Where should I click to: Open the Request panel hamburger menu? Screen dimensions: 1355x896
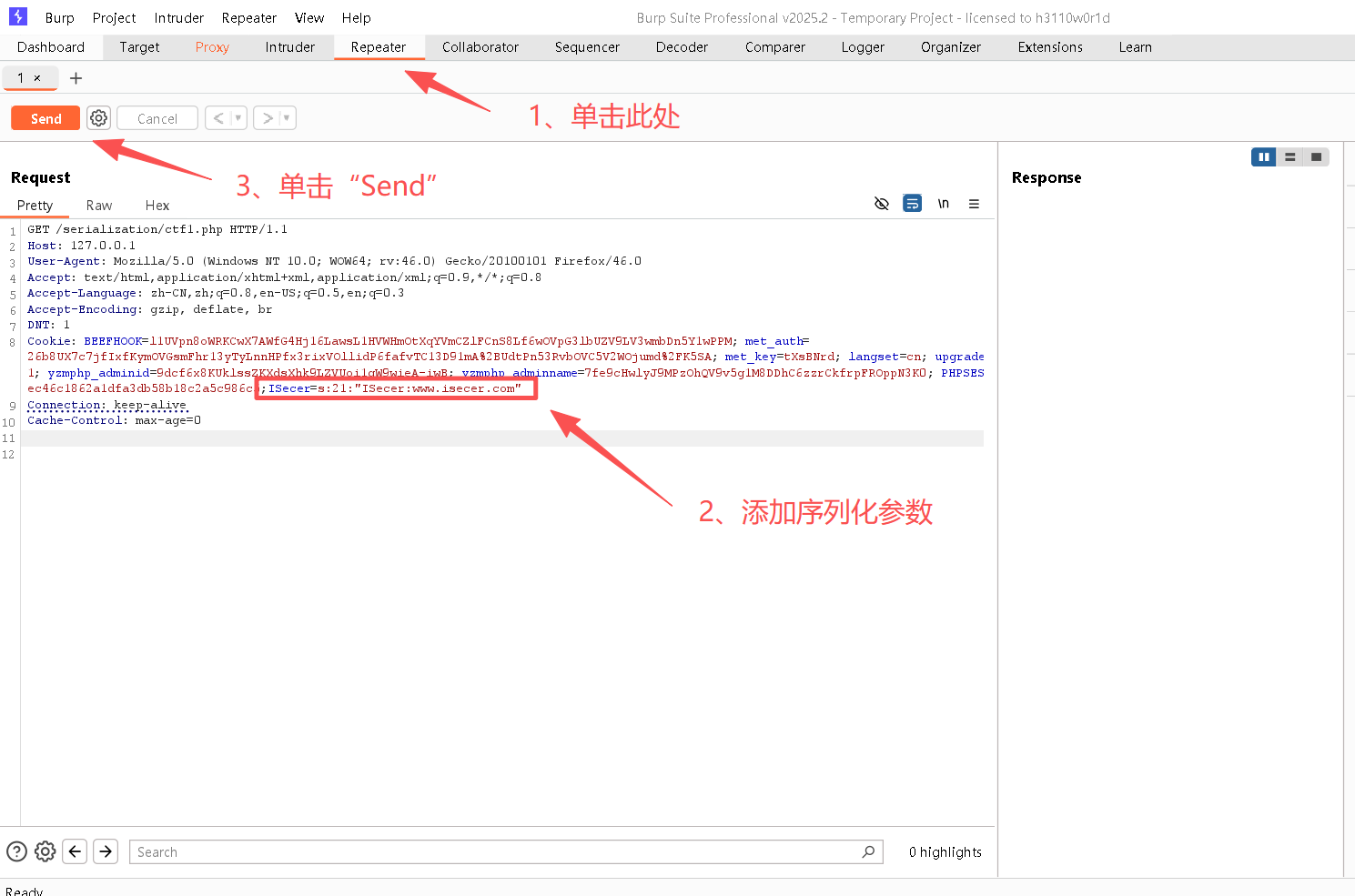(x=974, y=204)
